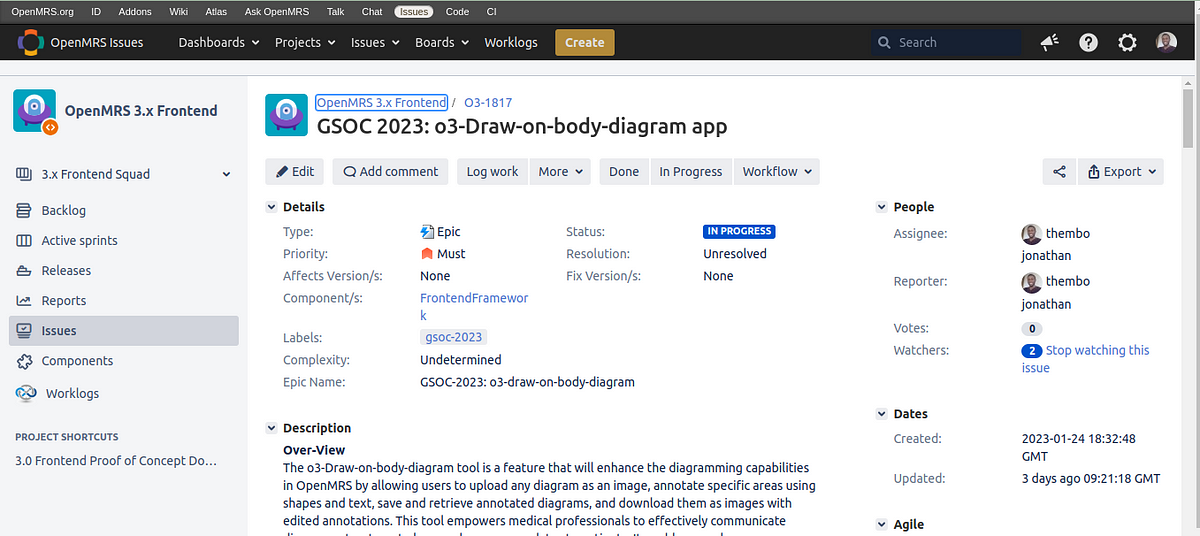Image resolution: width=1200 pixels, height=536 pixels.
Task: Open the FrontendFramework component link
Action: pos(474,307)
